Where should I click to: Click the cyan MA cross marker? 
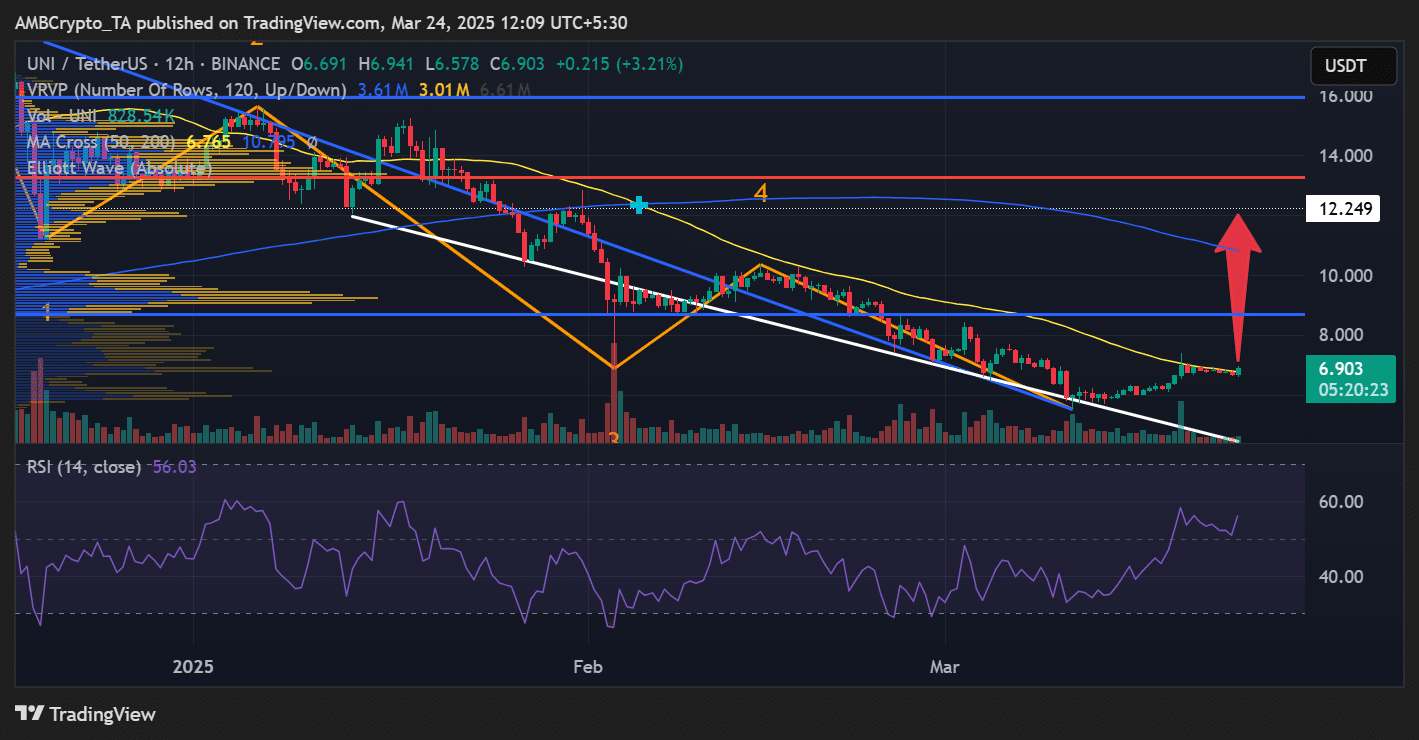[640, 205]
